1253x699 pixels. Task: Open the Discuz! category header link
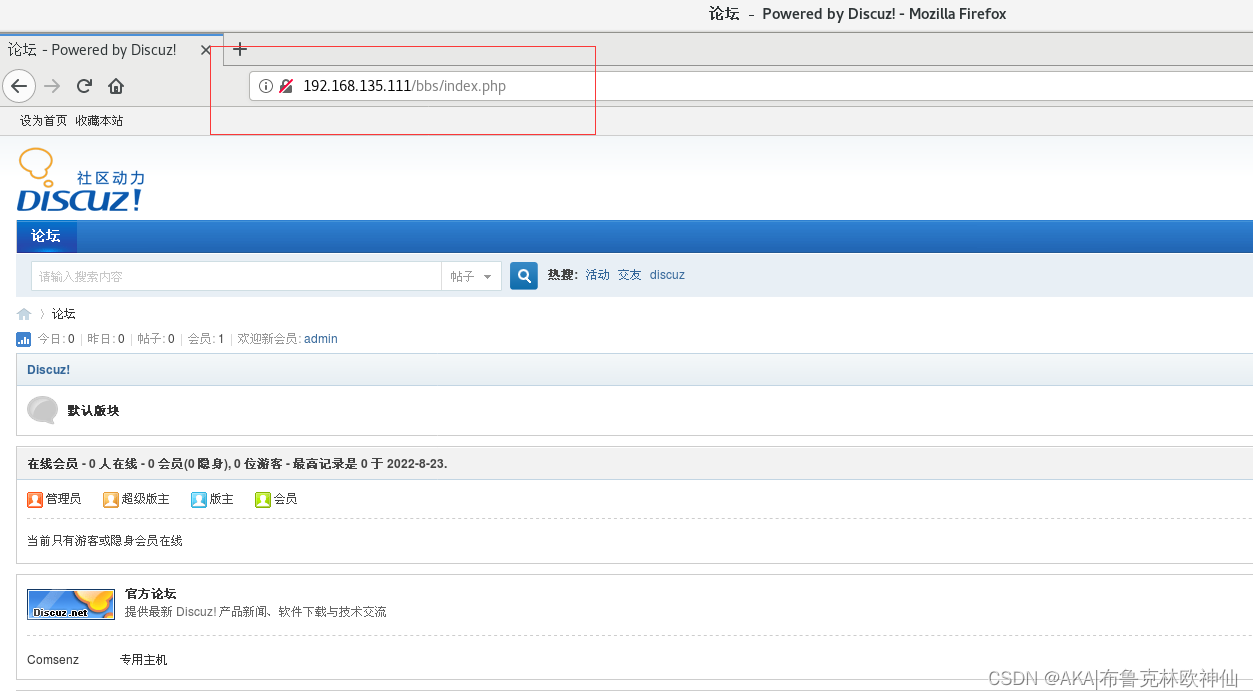coord(48,370)
